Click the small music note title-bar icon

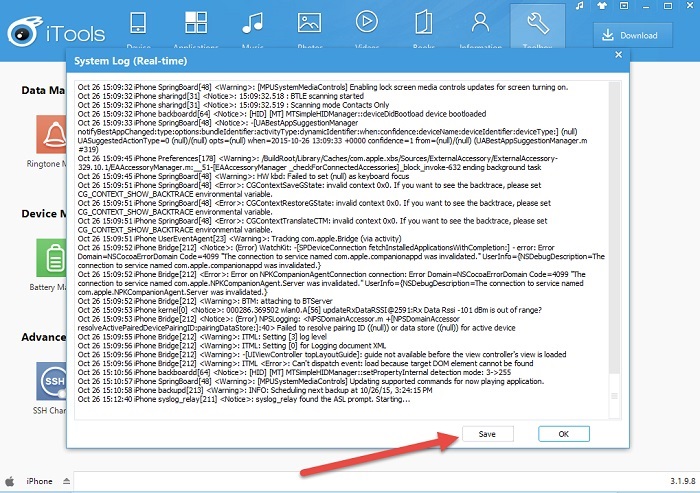coord(579,6)
